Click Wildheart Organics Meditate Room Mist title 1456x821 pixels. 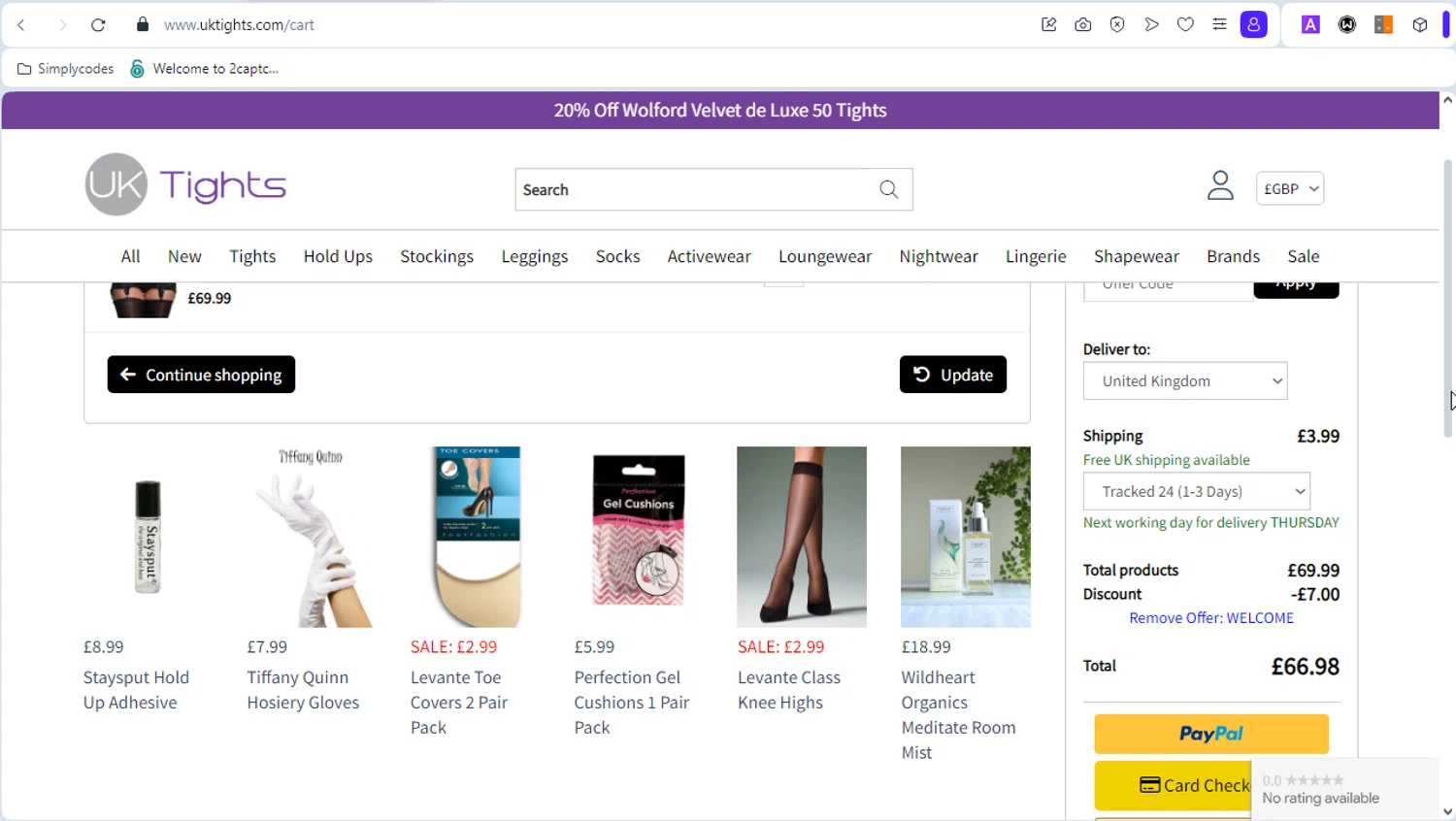tap(958, 715)
